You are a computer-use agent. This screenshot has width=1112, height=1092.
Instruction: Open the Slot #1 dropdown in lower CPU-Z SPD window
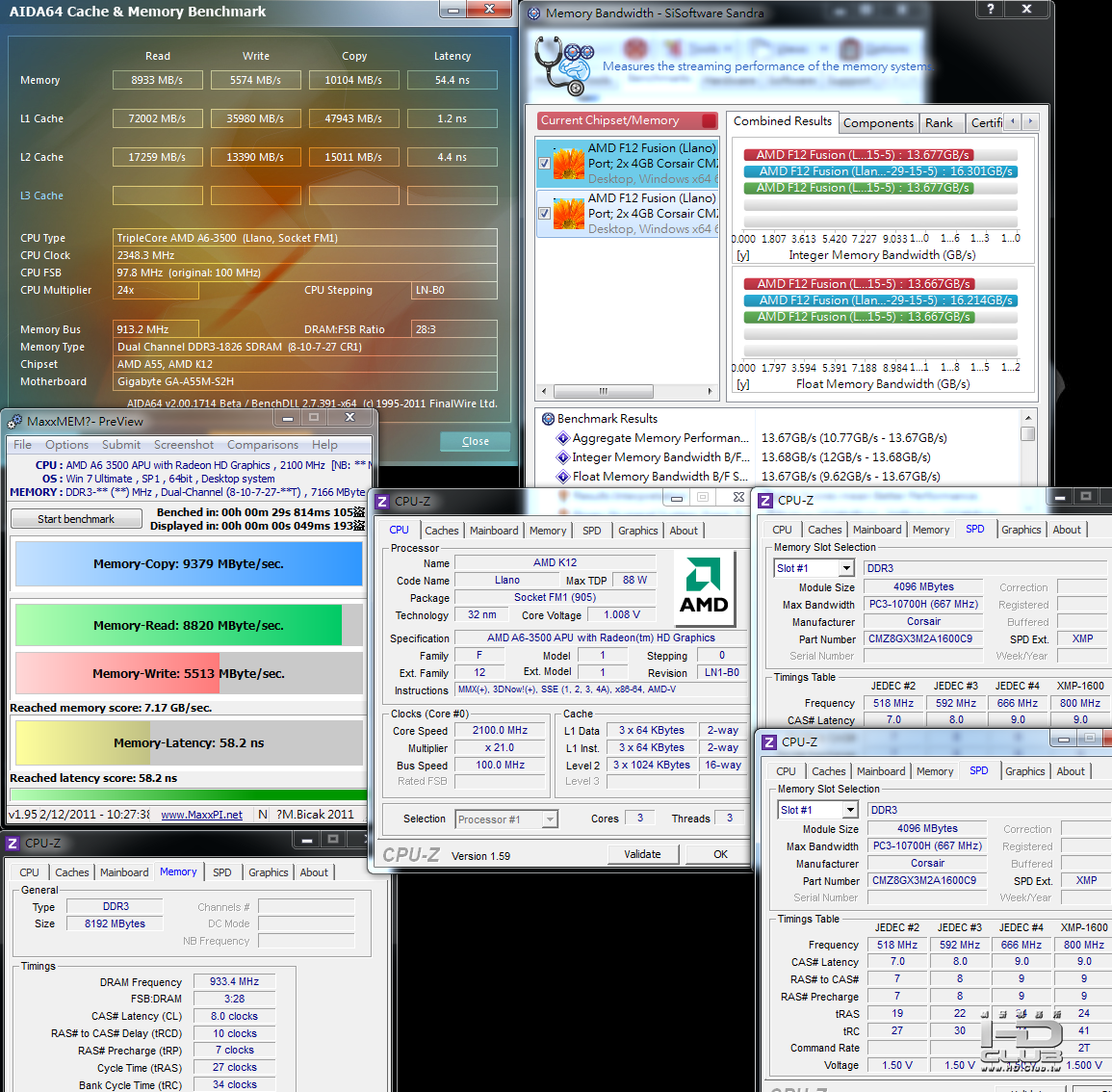click(x=850, y=810)
